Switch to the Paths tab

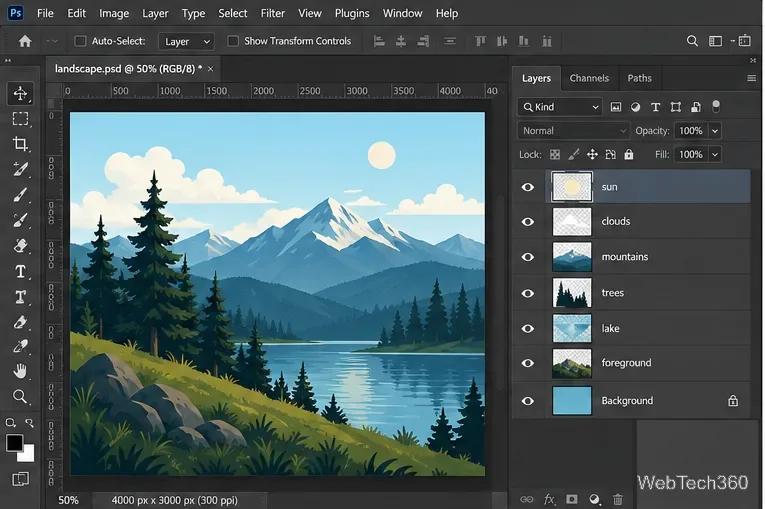pos(640,78)
